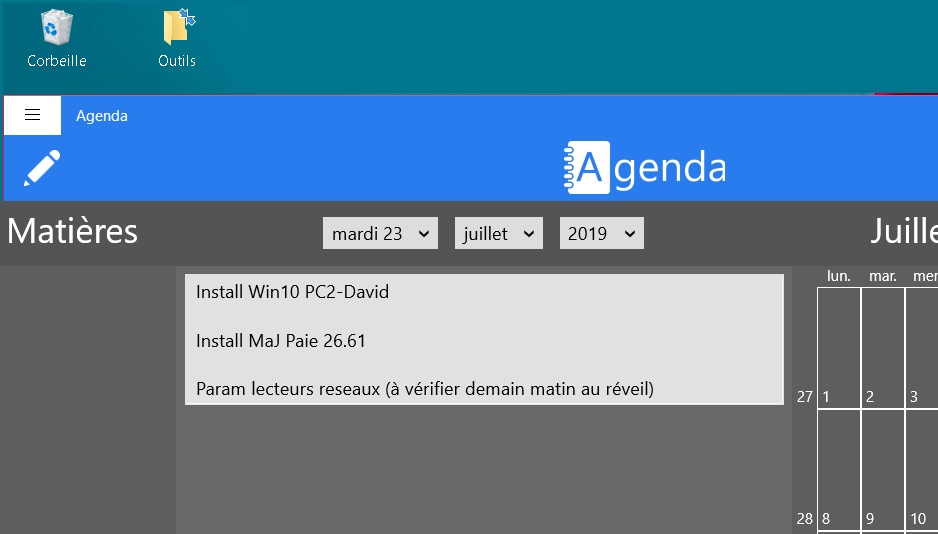The width and height of the screenshot is (938, 534).
Task: Open the Outils folder shortcut
Action: pyautogui.click(x=177, y=39)
